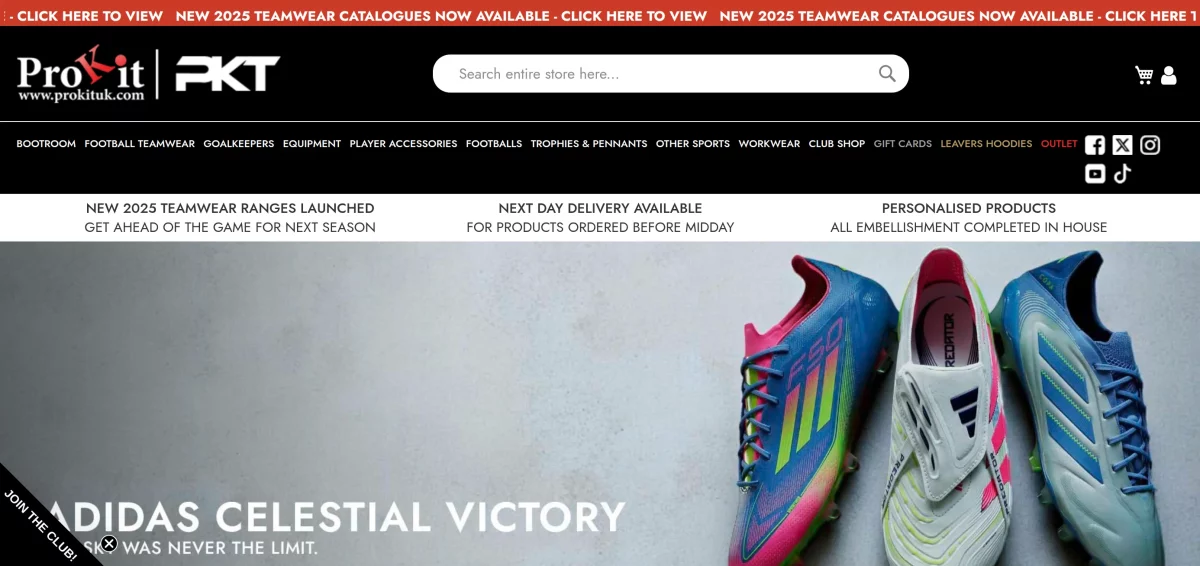The width and height of the screenshot is (1200, 566).
Task: Visit the Facebook page icon
Action: tap(1095, 145)
